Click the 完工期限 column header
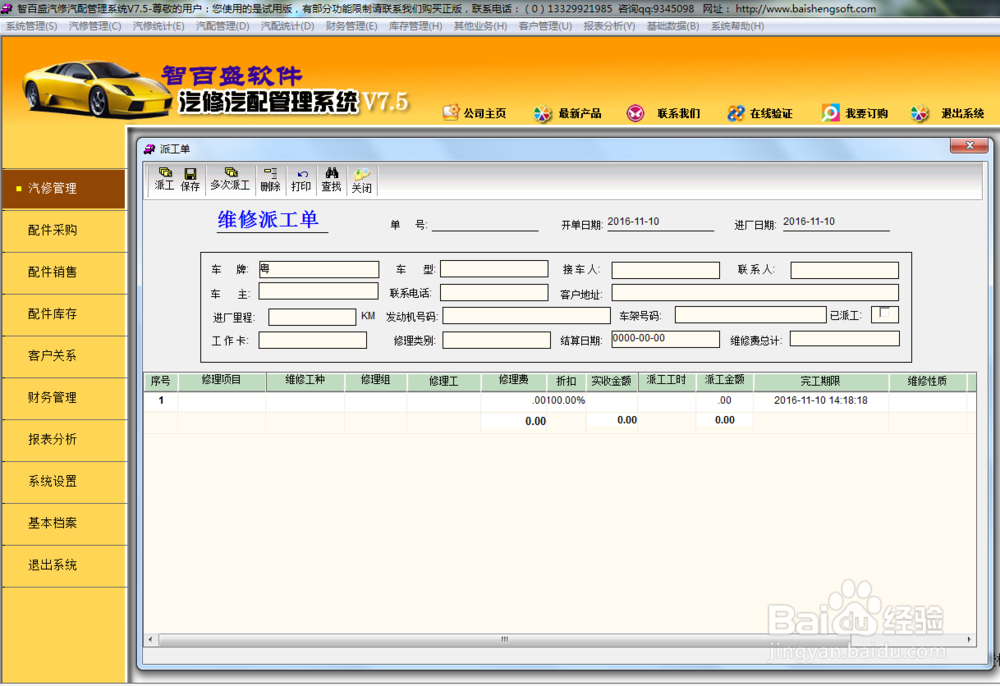1000x686 pixels. point(821,381)
